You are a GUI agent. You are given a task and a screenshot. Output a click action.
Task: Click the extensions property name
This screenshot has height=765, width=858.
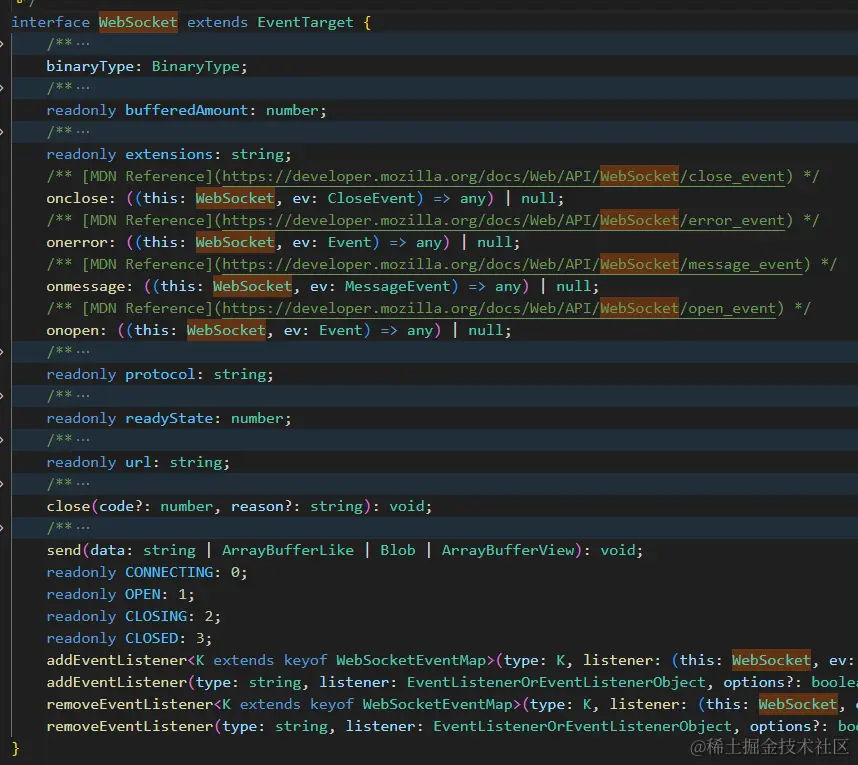(x=169, y=155)
